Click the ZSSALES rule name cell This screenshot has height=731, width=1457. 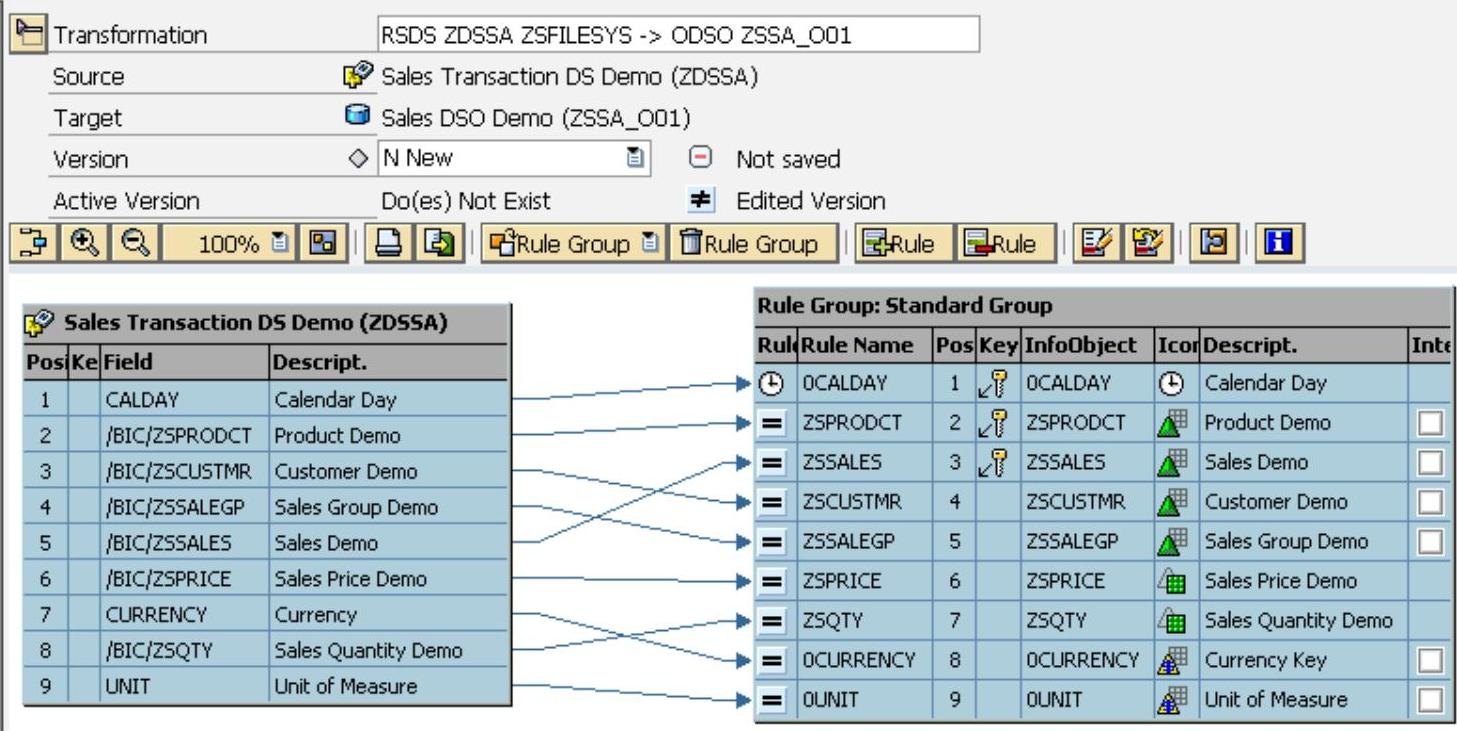pyautogui.click(x=864, y=462)
